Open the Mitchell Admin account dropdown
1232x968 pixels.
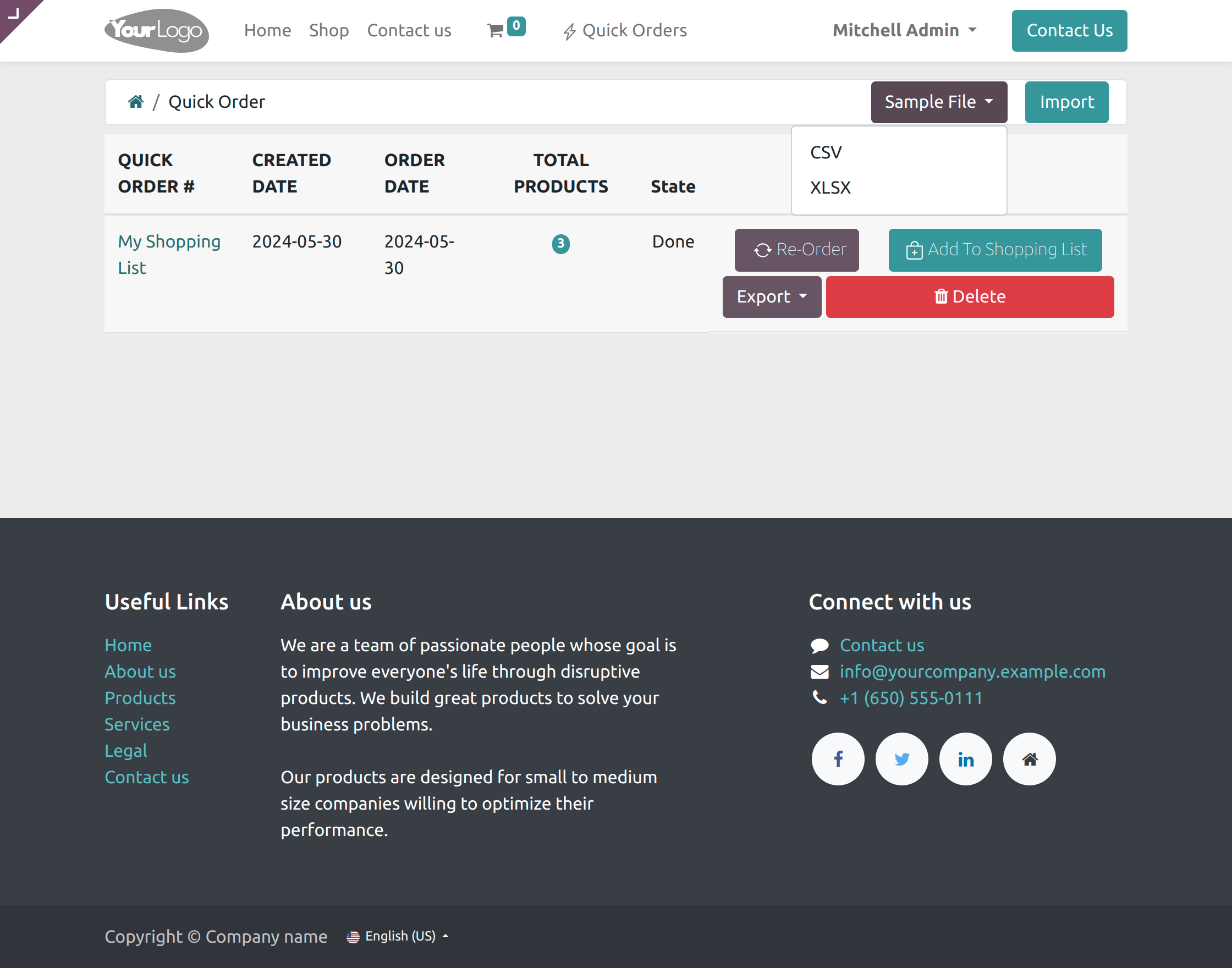point(904,30)
